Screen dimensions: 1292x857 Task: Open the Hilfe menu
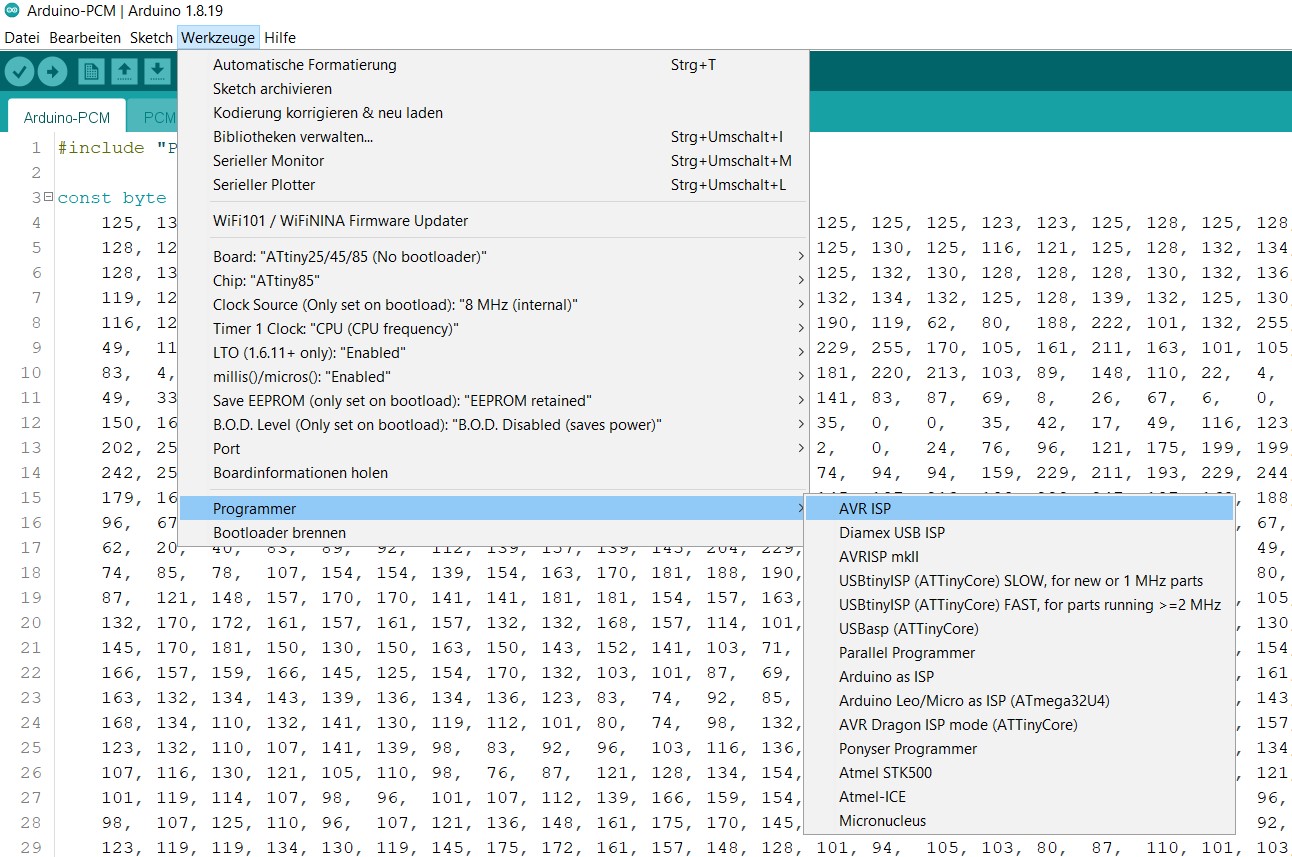click(280, 37)
